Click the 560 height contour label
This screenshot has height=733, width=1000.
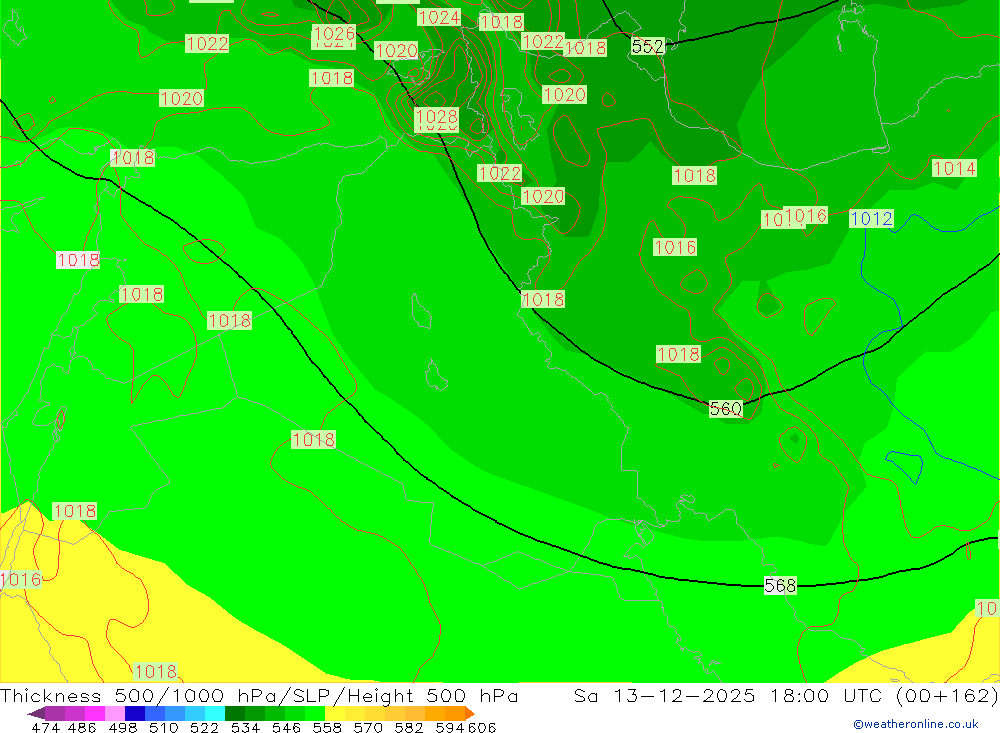(726, 408)
